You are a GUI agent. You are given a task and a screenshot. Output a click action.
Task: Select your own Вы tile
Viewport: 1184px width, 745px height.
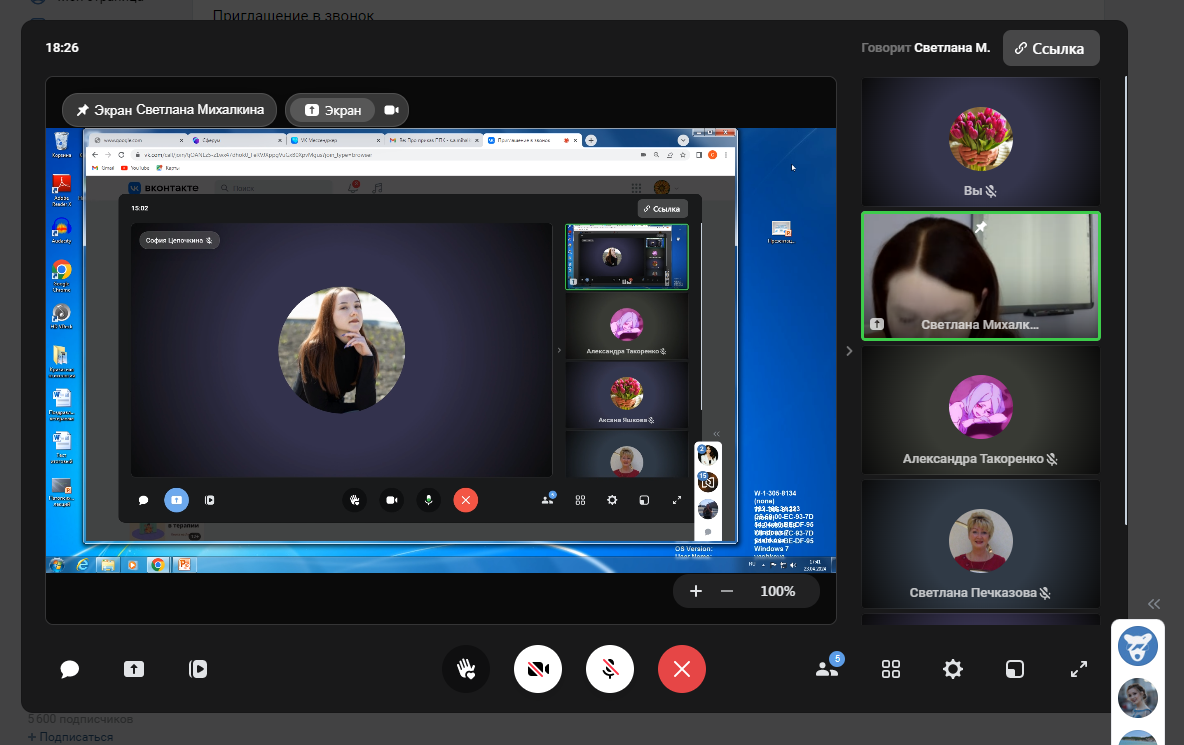pos(980,142)
